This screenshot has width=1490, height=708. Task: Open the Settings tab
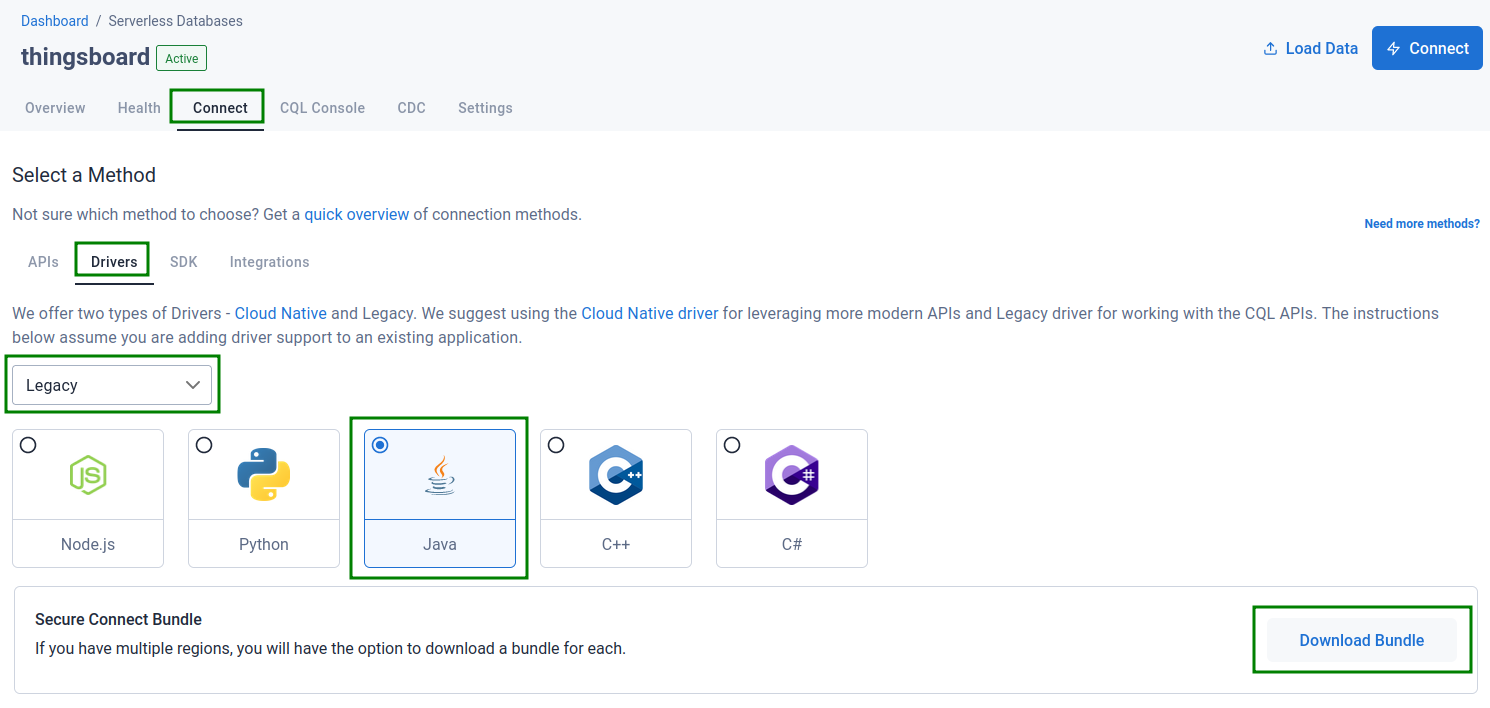click(x=485, y=108)
